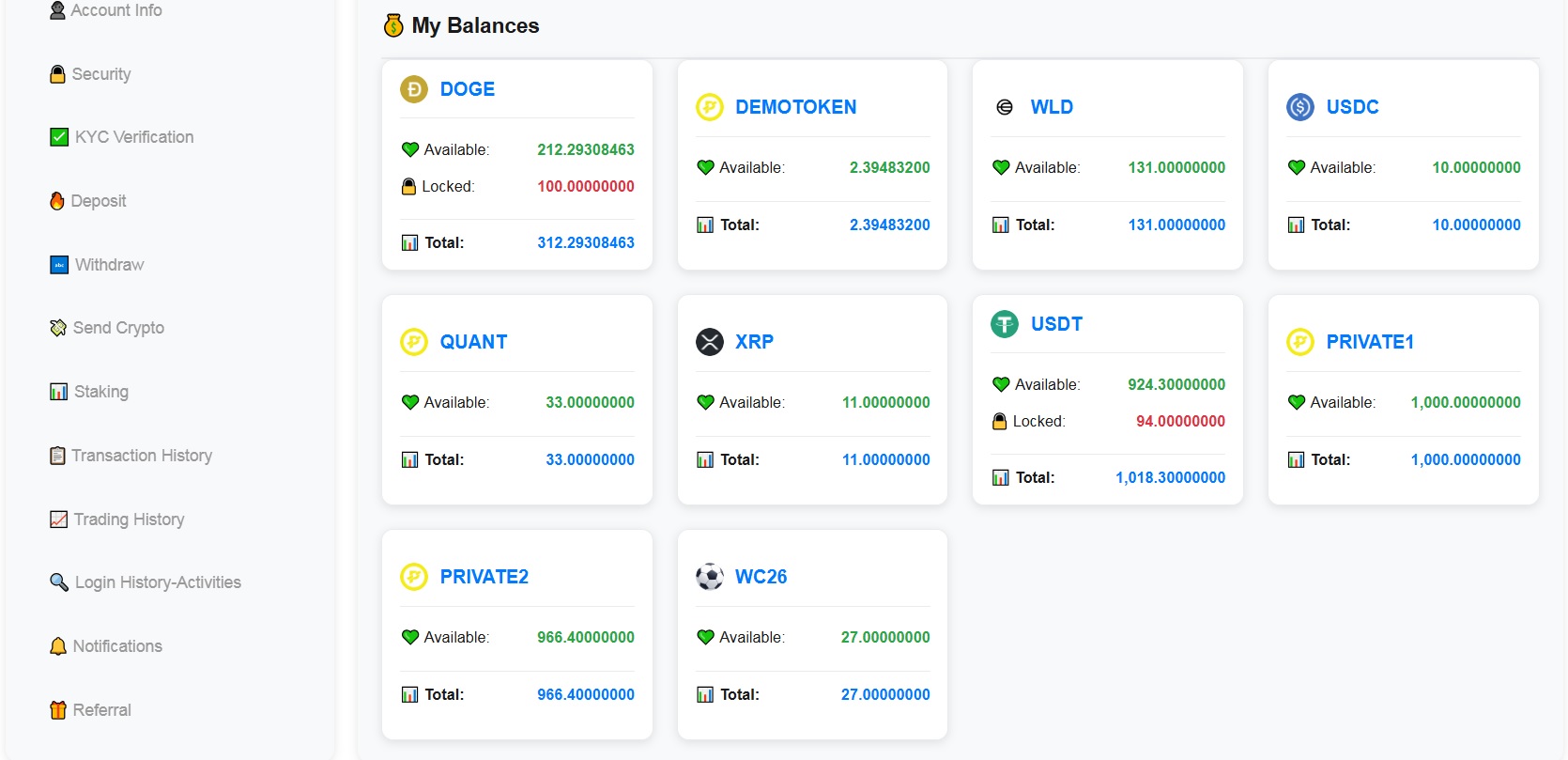This screenshot has height=760, width=1568.
Task: Open the Security menu item
Action: [x=100, y=74]
